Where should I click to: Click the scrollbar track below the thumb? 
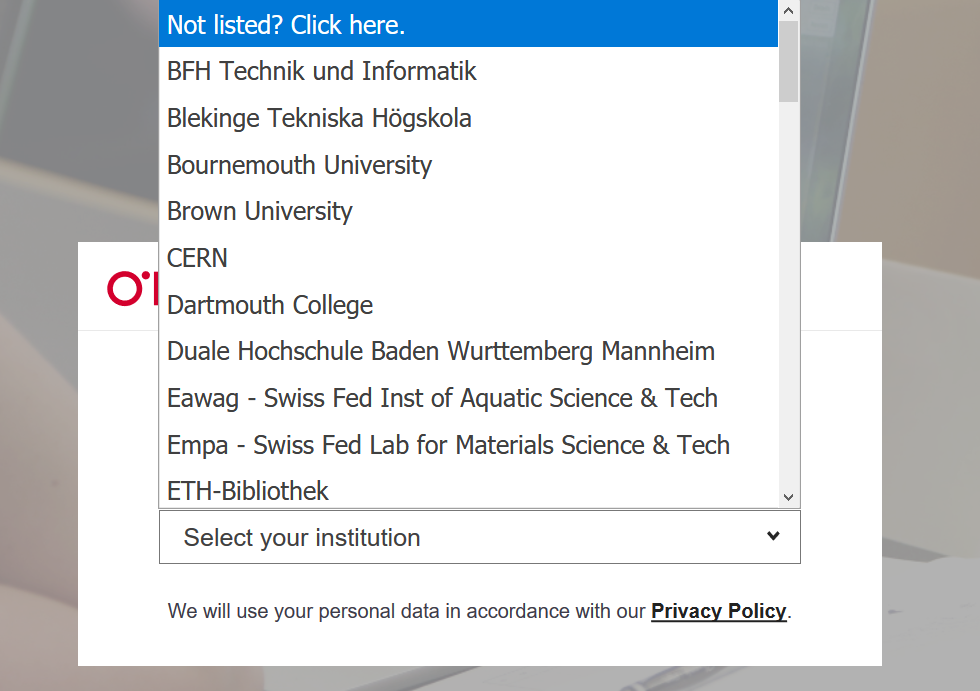(x=788, y=300)
